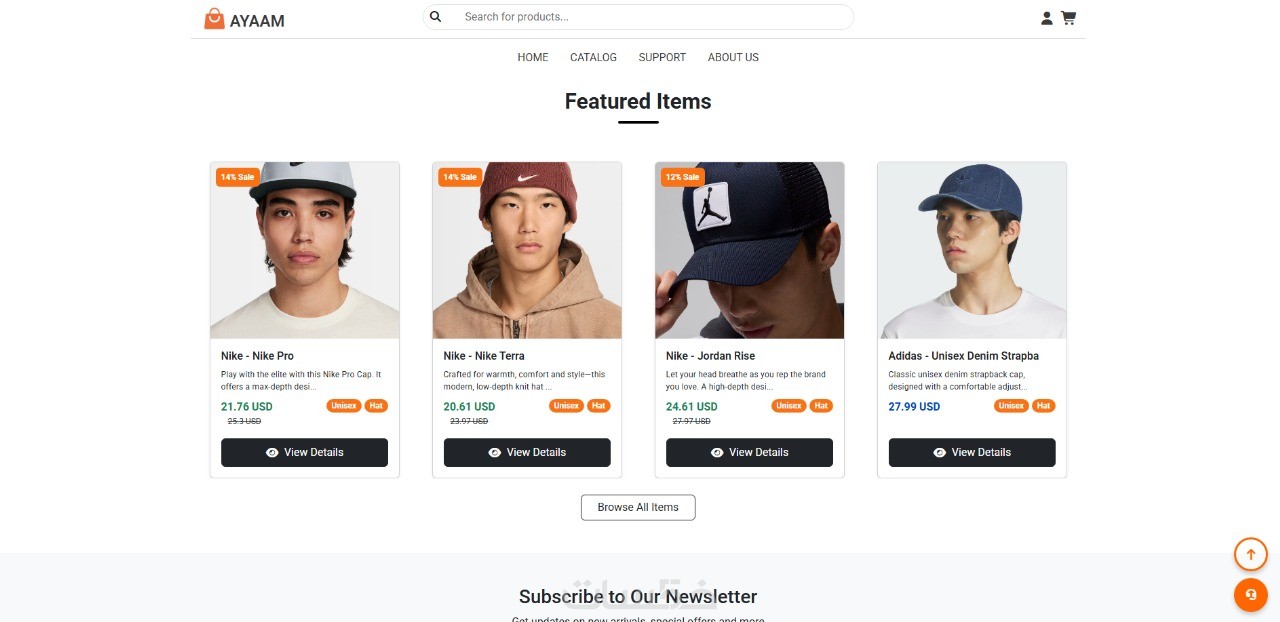This screenshot has width=1280, height=622.
Task: Open the CATALOG menu item
Action: click(x=593, y=58)
